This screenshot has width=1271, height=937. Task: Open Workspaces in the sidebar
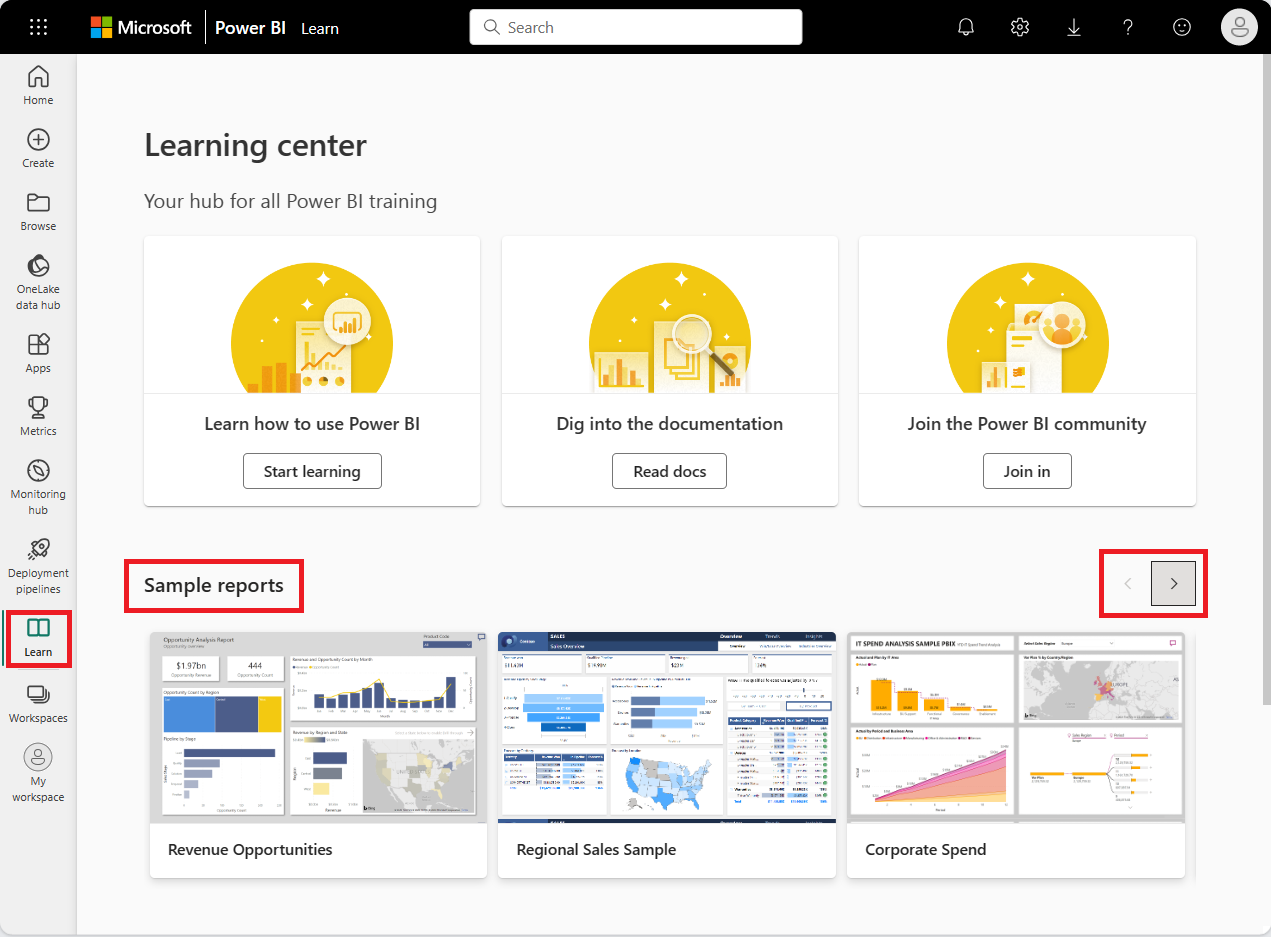38,703
